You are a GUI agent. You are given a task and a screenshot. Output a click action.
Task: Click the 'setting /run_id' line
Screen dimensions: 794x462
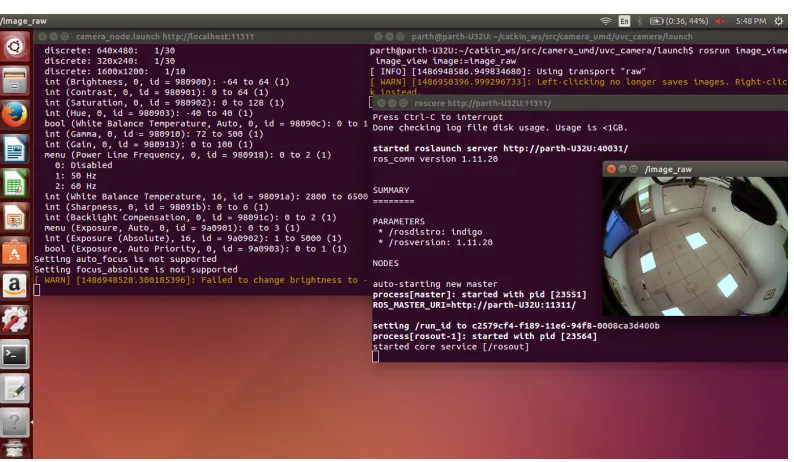coord(516,326)
